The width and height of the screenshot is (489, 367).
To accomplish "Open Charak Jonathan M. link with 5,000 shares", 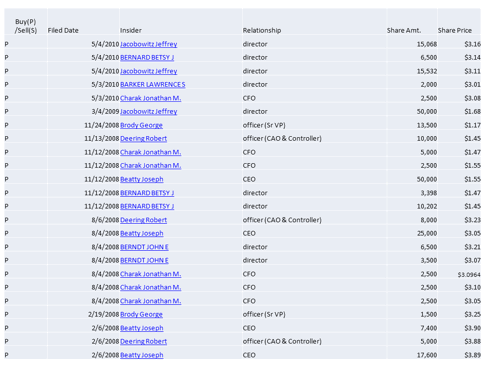I will [x=150, y=152].
